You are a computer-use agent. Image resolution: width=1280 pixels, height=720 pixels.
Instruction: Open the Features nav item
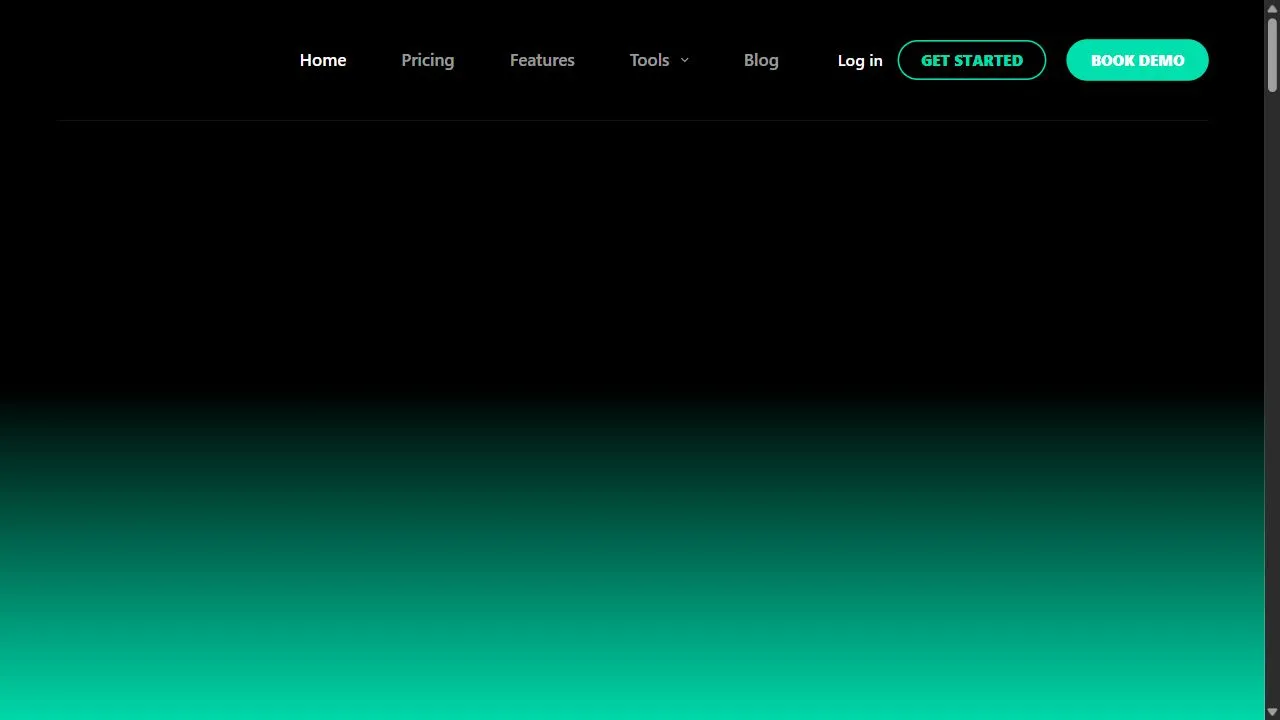(x=542, y=60)
